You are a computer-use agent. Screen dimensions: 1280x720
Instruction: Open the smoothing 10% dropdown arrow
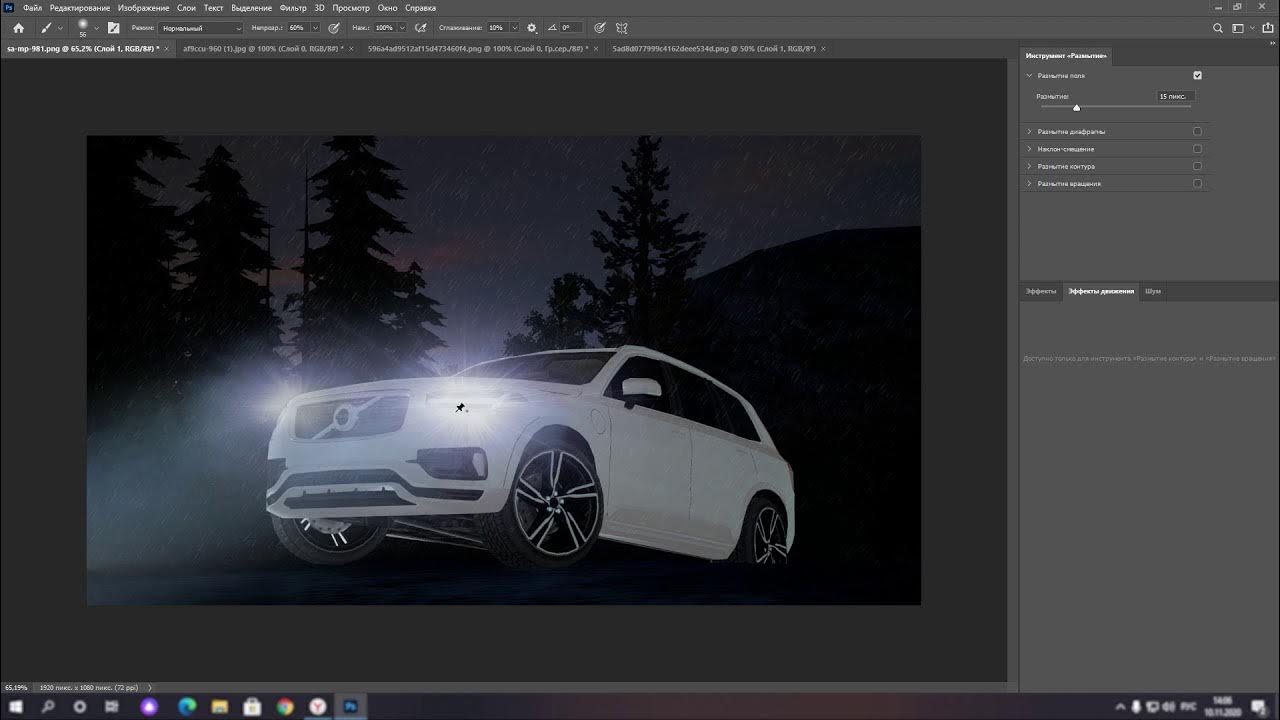[515, 28]
